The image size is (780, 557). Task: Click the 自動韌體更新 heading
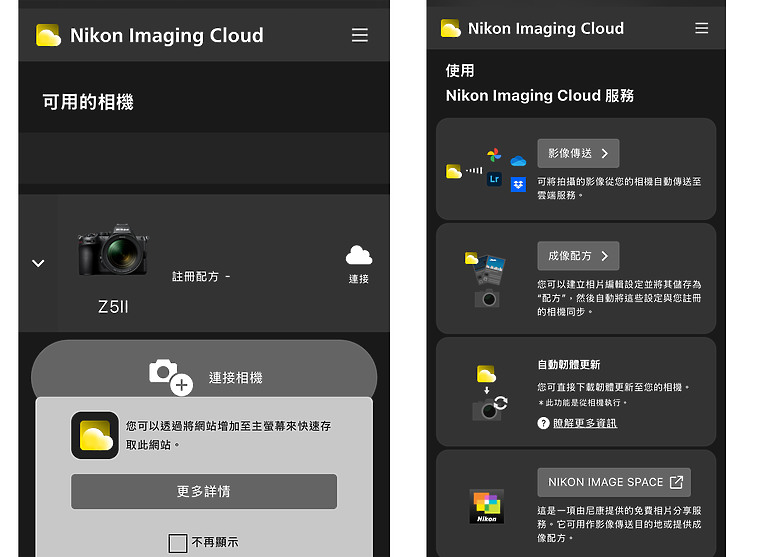pyautogui.click(x=569, y=365)
